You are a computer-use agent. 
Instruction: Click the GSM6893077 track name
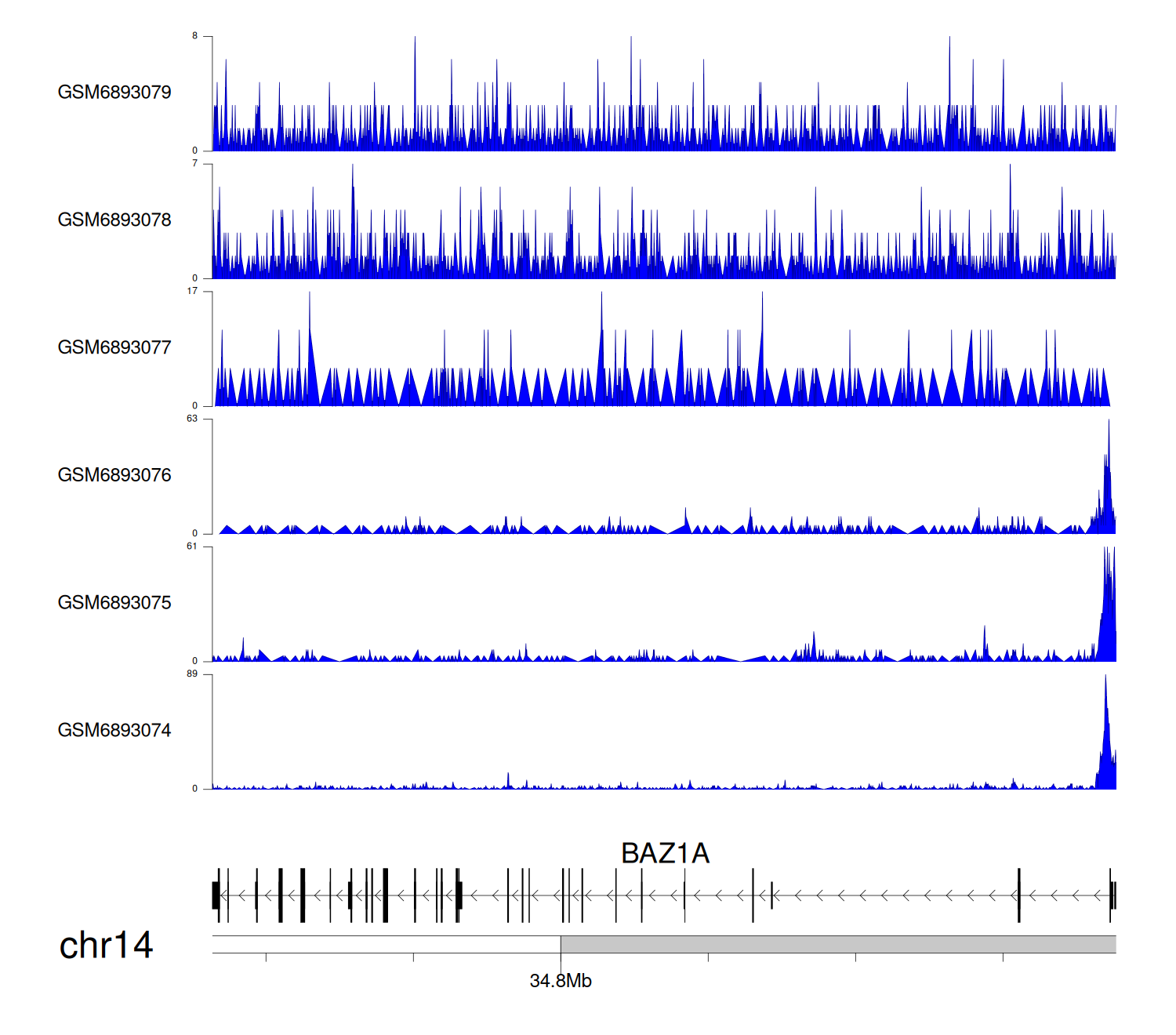114,348
